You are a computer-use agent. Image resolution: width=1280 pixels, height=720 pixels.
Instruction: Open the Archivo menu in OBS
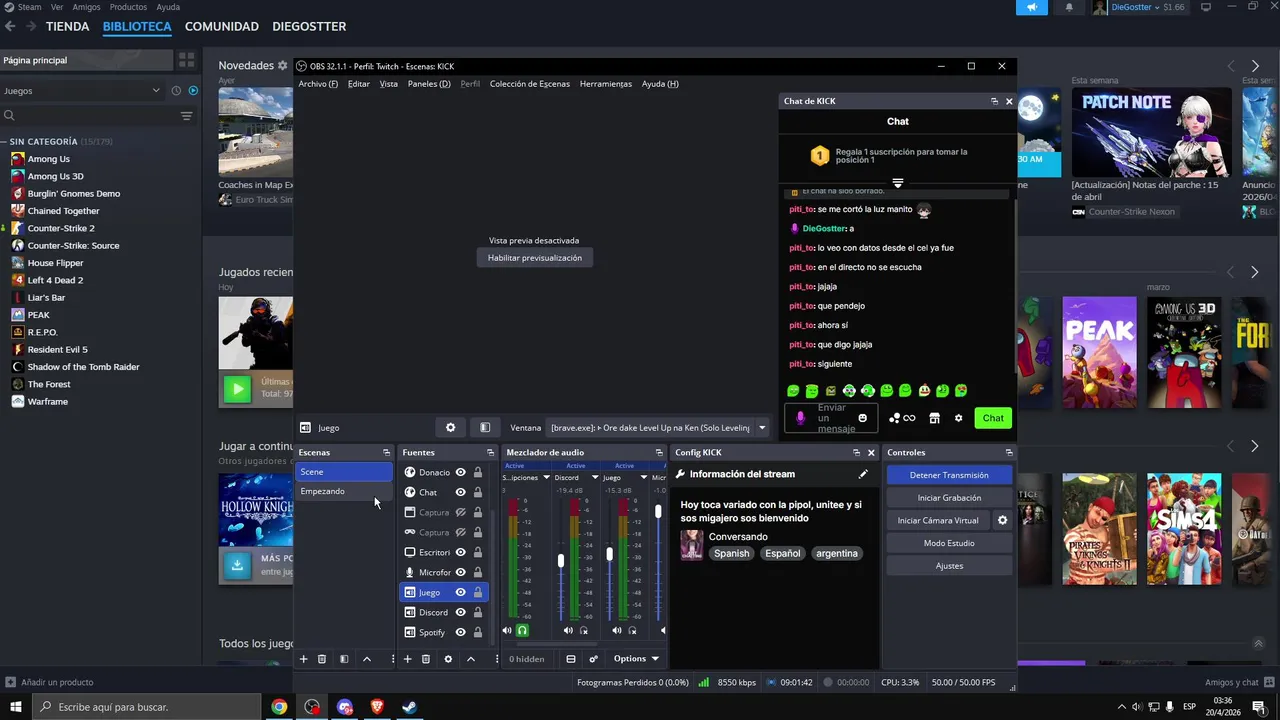[x=318, y=84]
